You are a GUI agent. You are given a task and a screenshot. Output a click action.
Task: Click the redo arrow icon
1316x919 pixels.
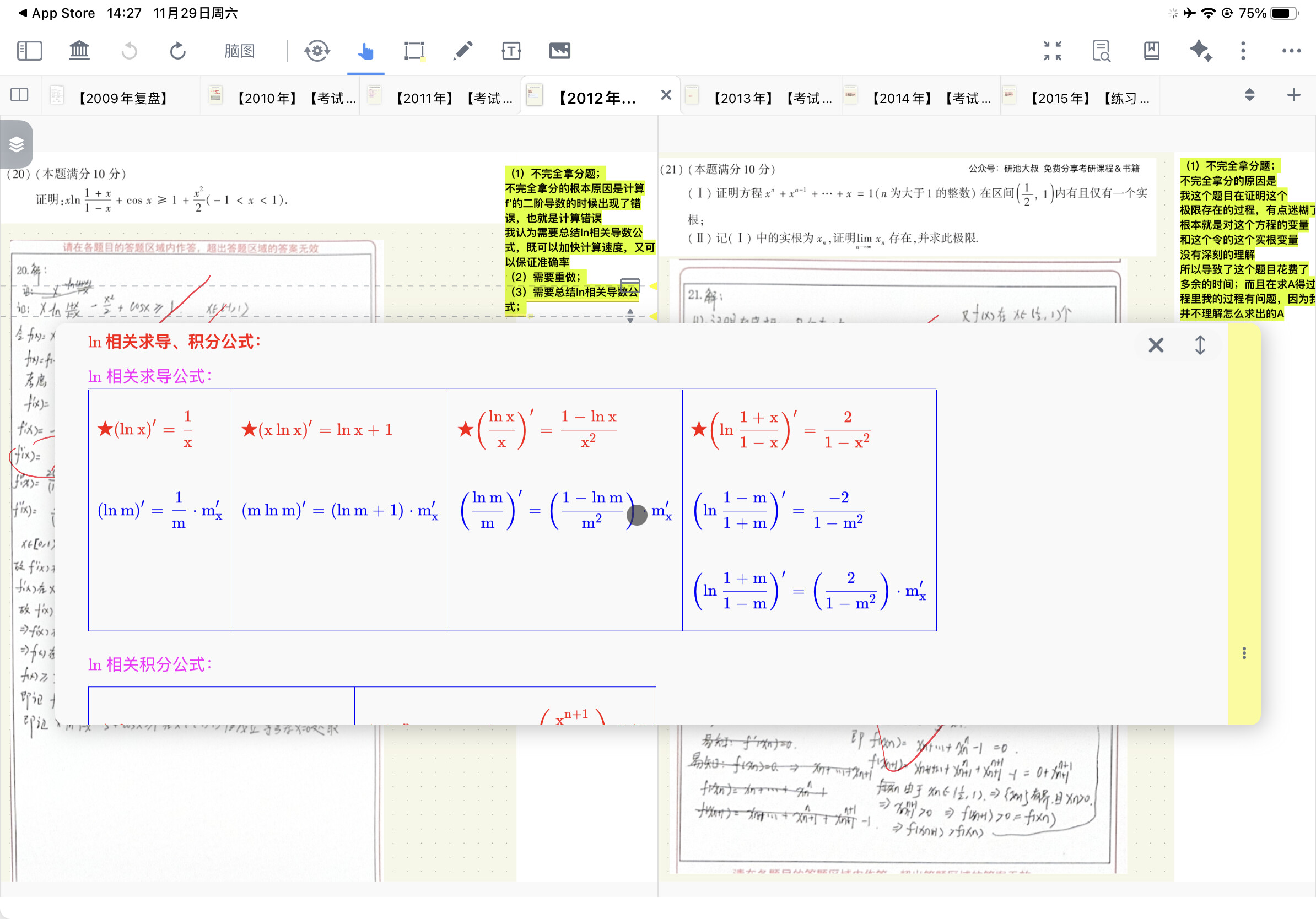click(177, 51)
